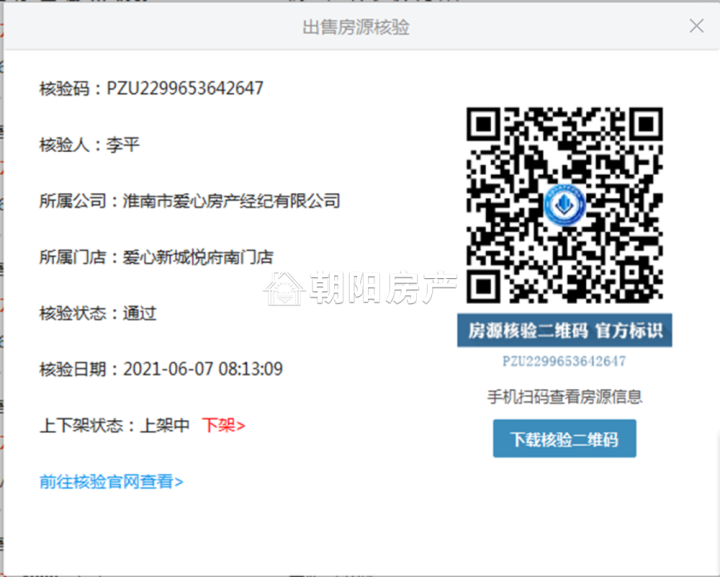Click the 下载核验二维码 button

[x=564, y=438]
